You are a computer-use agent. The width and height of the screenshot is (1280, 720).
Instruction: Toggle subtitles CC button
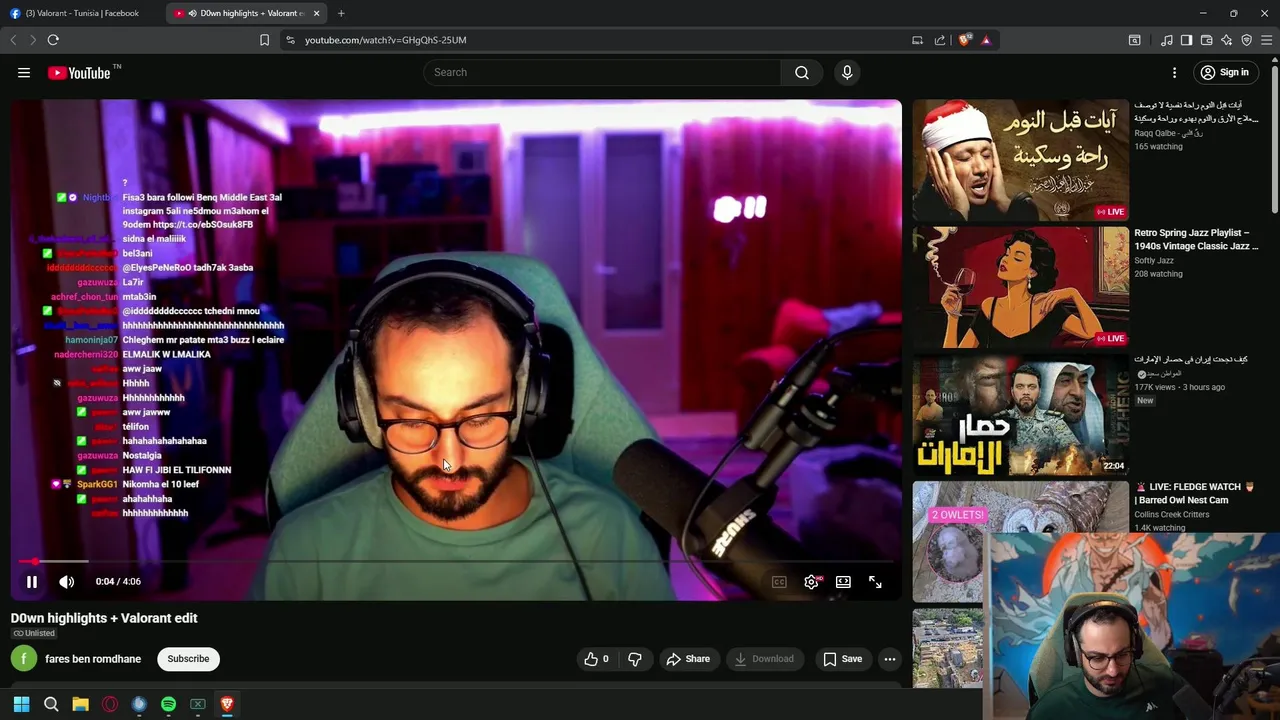(x=779, y=582)
